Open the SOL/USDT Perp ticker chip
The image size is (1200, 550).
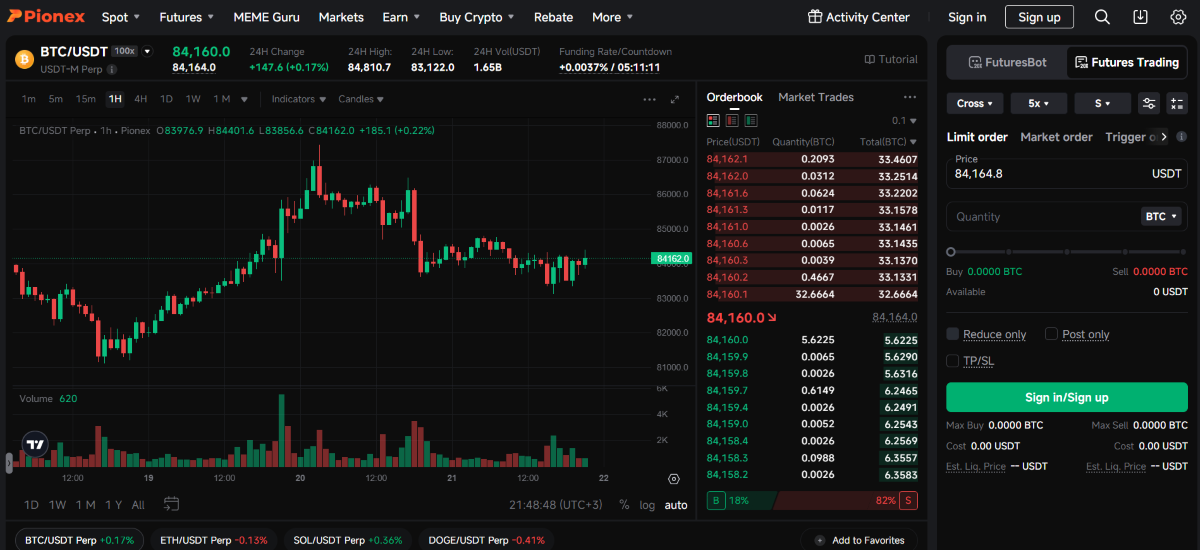348,540
